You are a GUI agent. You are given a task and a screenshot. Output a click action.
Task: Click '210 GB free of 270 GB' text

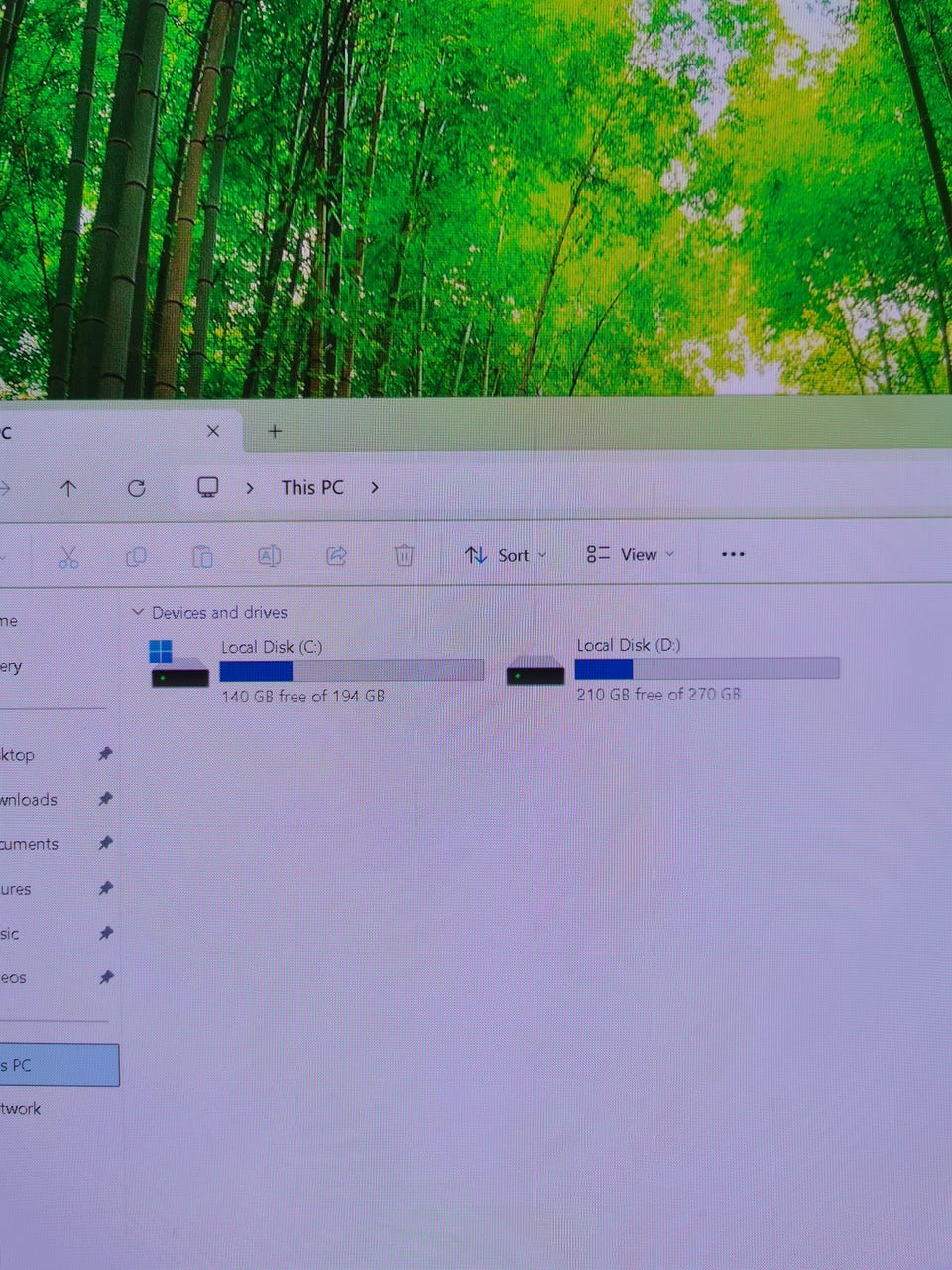(x=658, y=695)
